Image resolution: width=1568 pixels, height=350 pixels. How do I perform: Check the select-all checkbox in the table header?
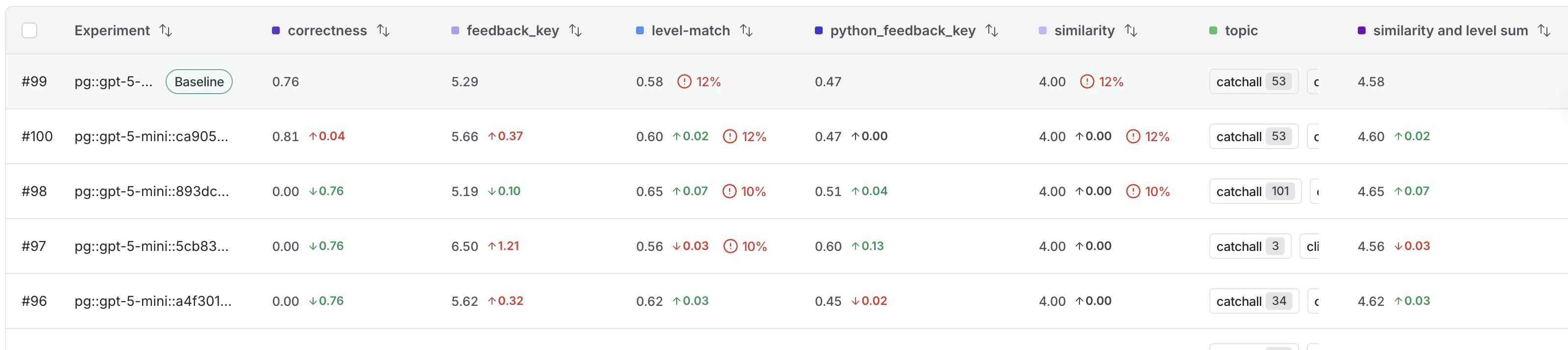pyautogui.click(x=28, y=30)
